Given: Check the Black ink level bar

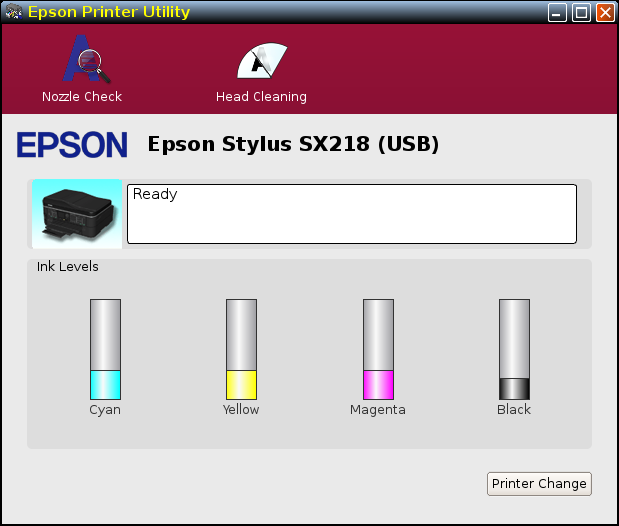Looking at the screenshot, I should 514,349.
